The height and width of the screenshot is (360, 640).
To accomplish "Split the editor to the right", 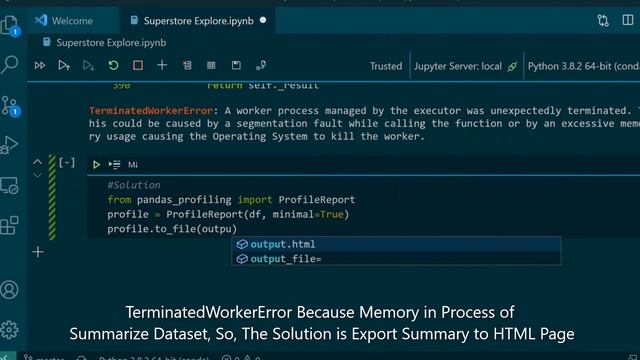I will [628, 20].
